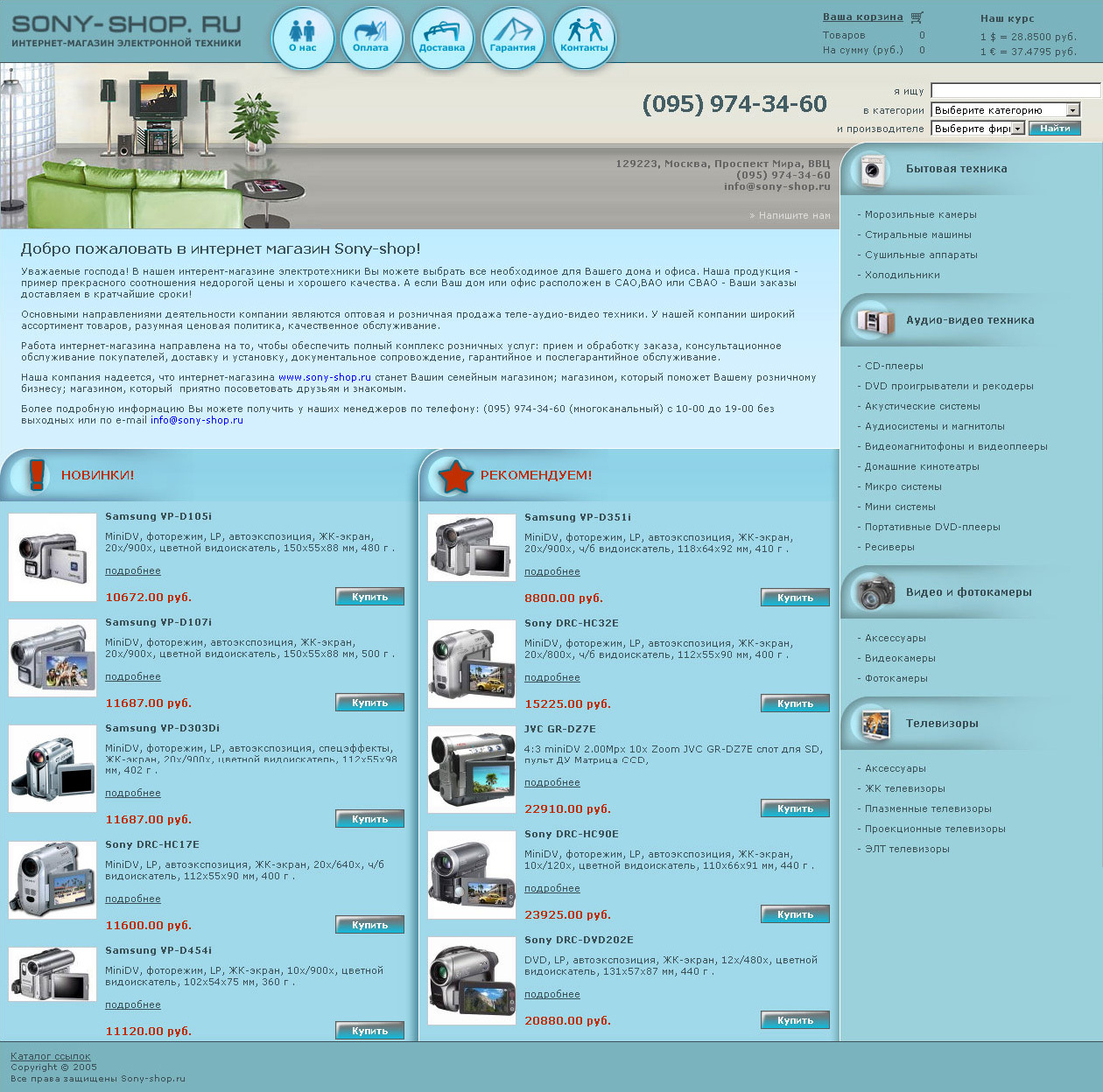Open 'подробнее' for Sony DRC-DVD202E
1103x1092 pixels.
[552, 994]
